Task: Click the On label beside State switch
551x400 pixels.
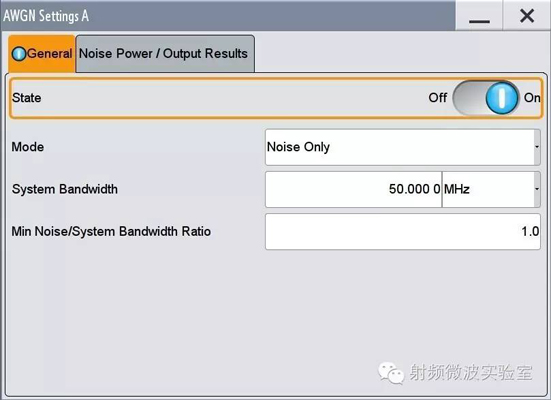Action: point(532,98)
